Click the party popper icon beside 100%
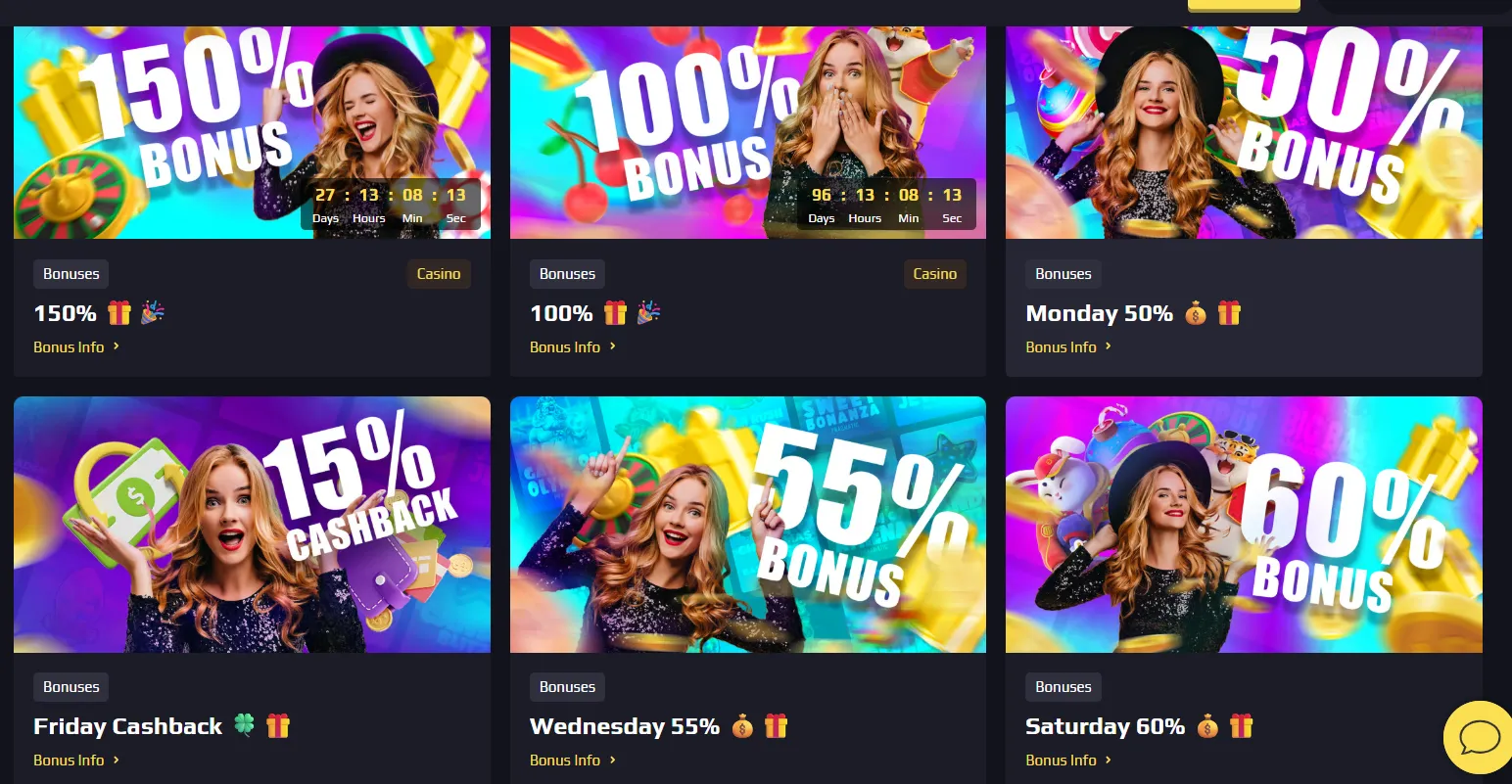Viewport: 1512px width, 784px height. point(648,313)
